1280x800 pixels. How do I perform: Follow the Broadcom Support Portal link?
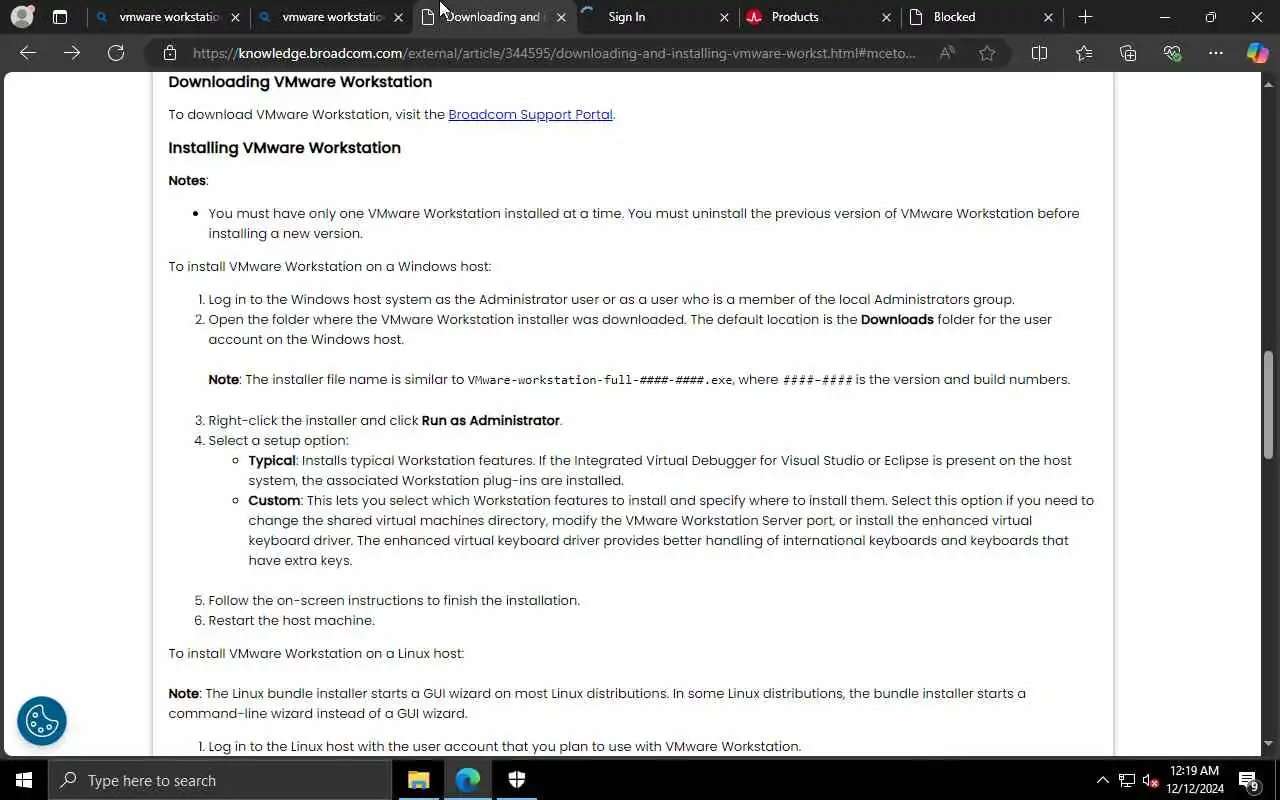[530, 114]
